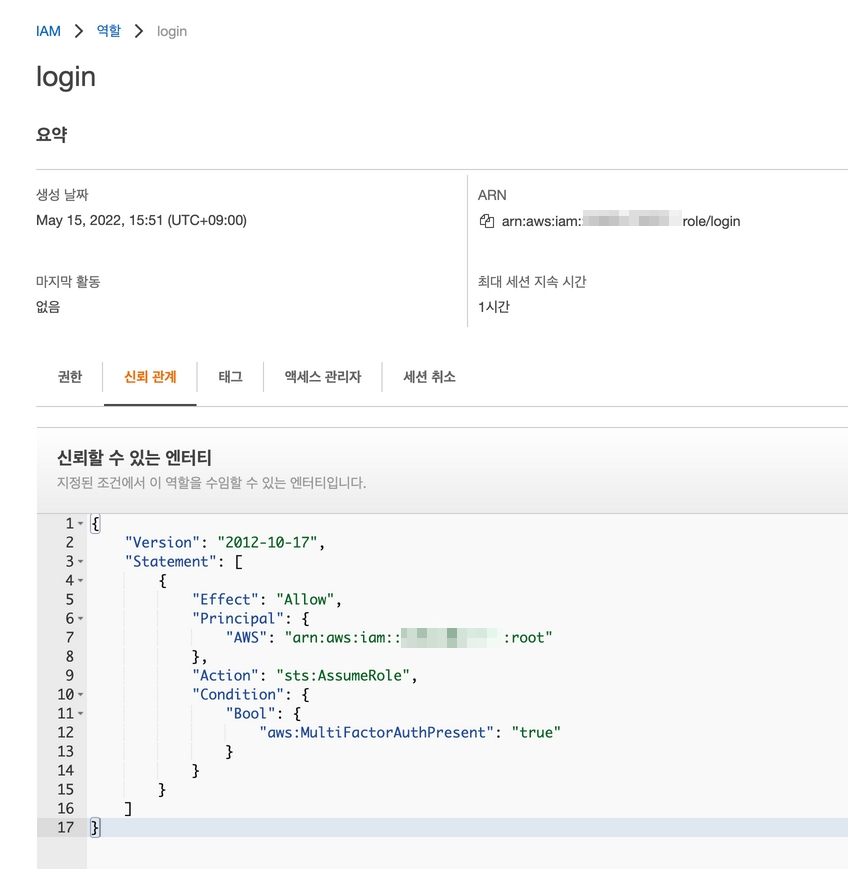The image size is (848, 869).
Task: Click the login breadcrumb item
Action: pyautogui.click(x=172, y=31)
